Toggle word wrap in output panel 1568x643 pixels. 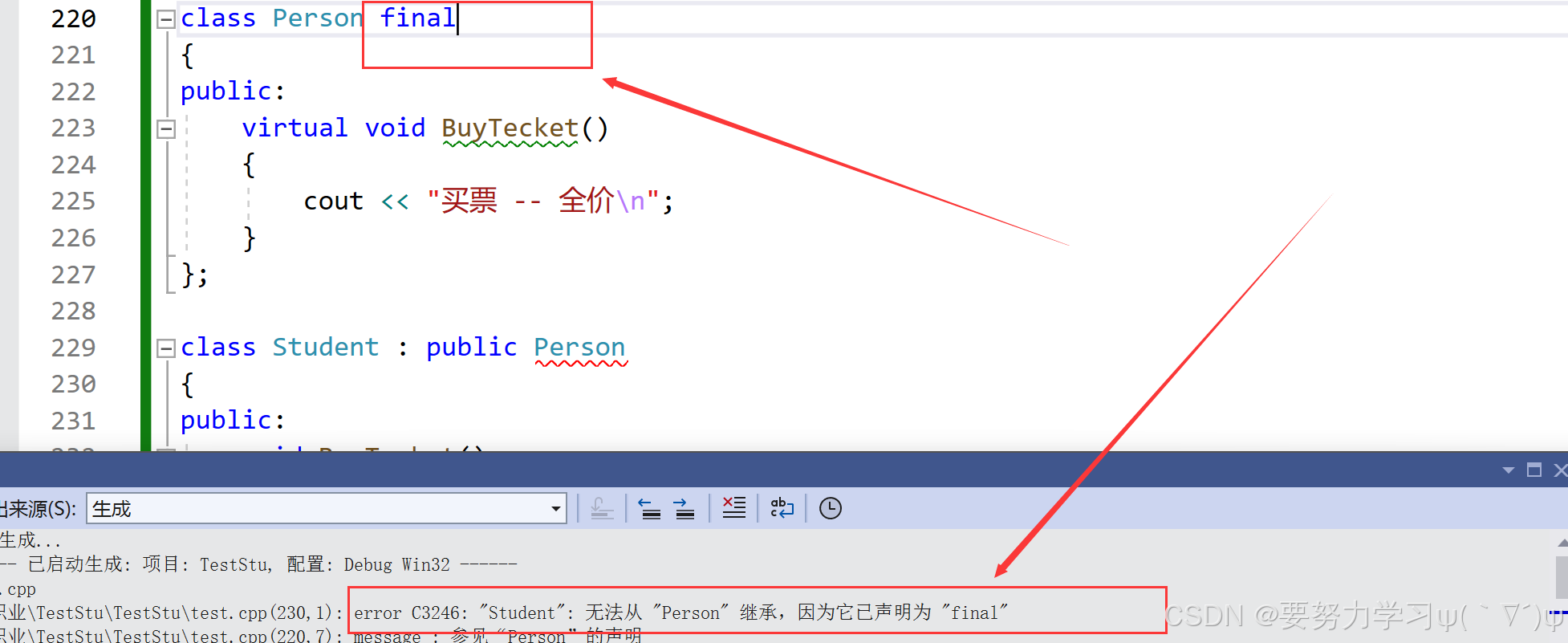782,508
